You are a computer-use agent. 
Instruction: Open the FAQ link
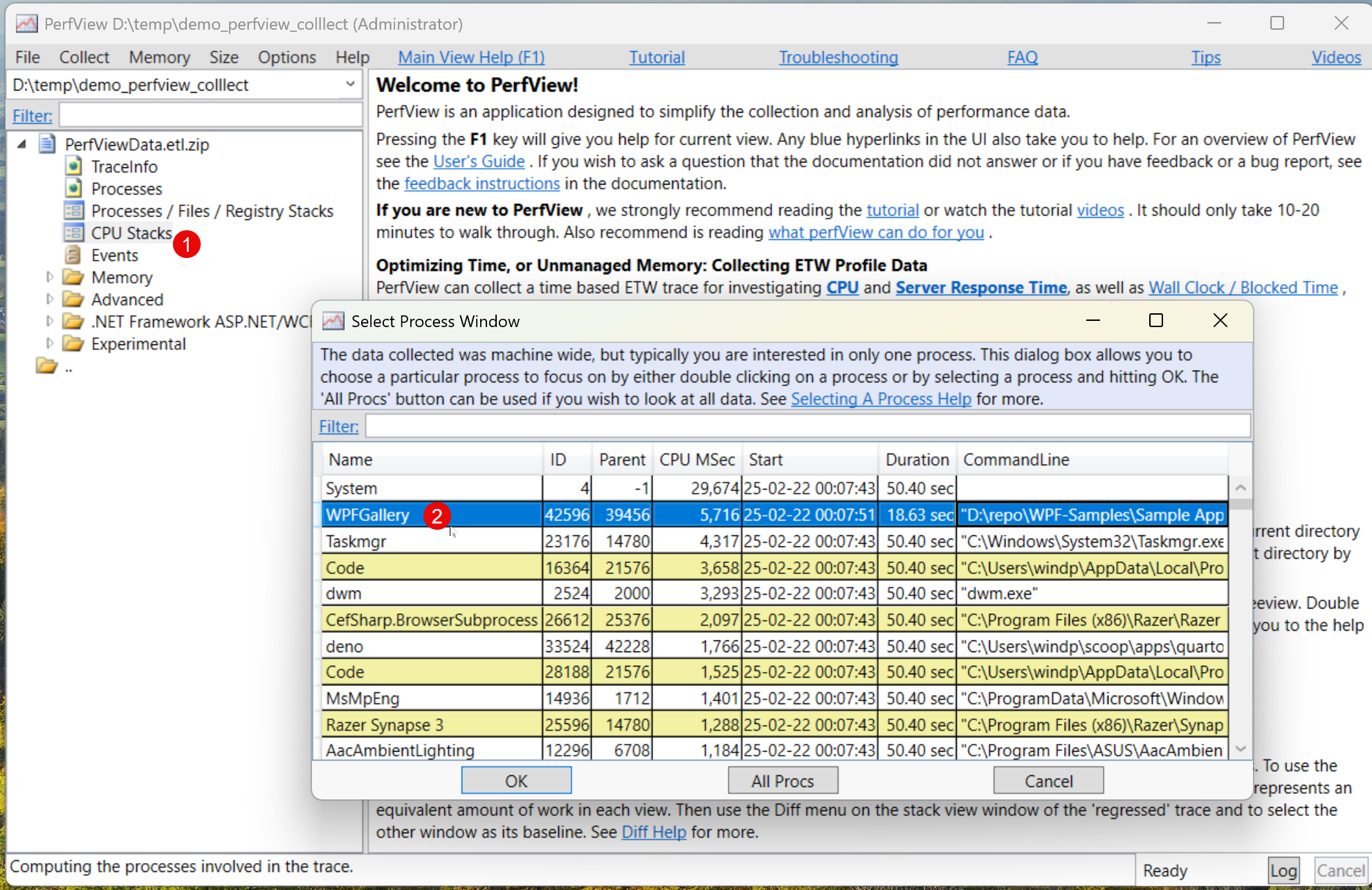tap(1022, 57)
